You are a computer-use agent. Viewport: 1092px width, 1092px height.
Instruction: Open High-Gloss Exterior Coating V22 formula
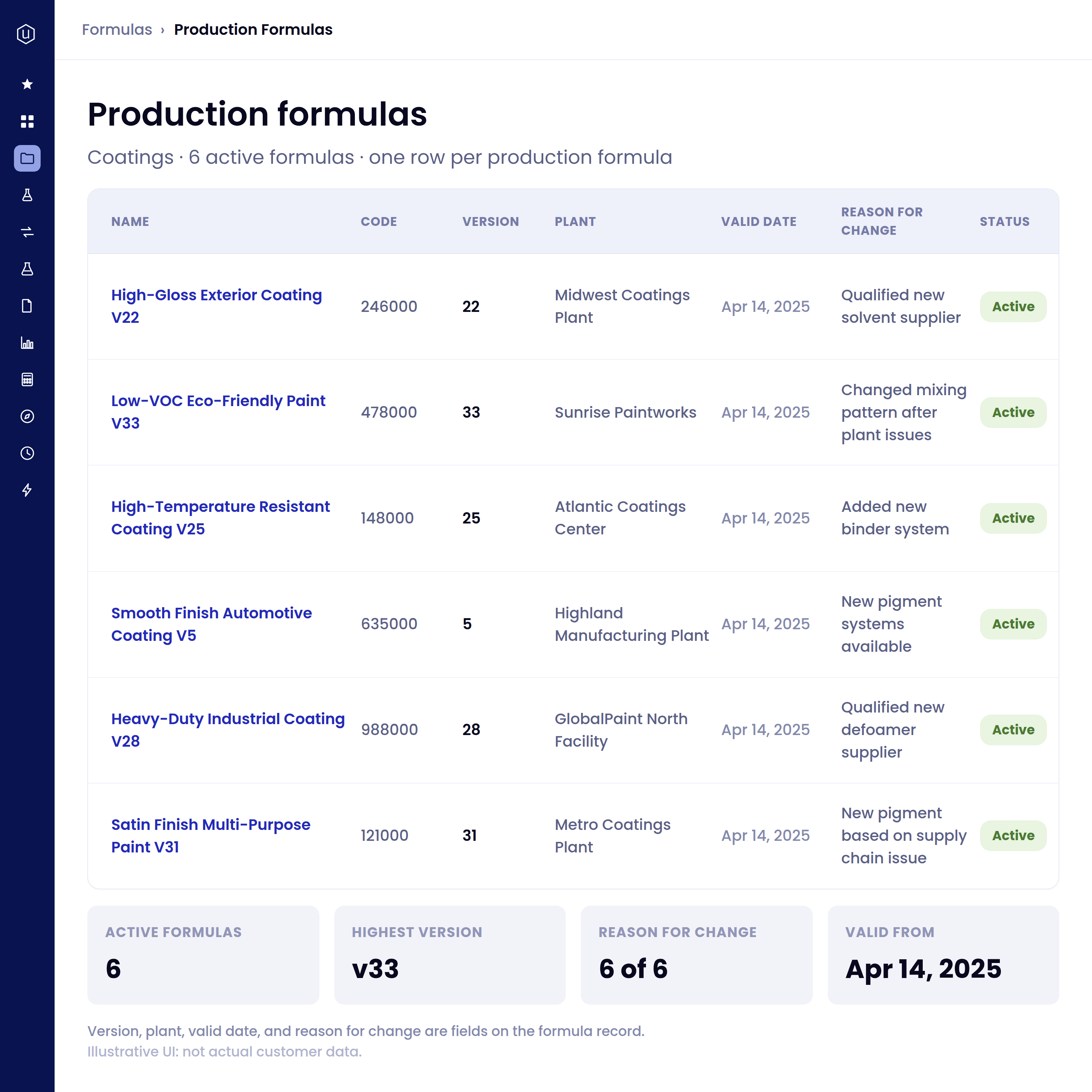point(216,306)
